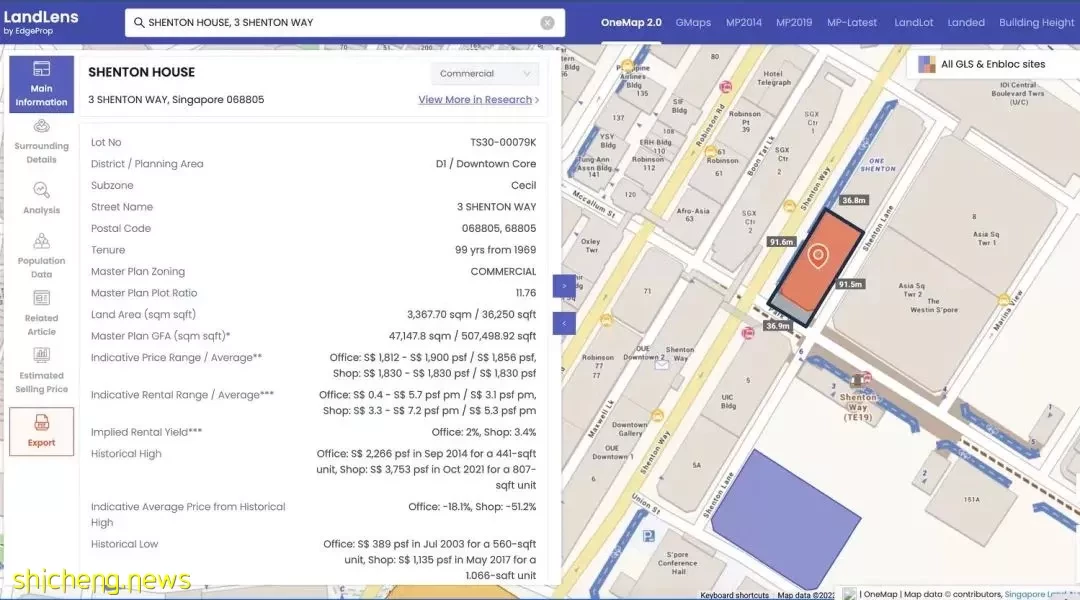Click the yellow marker near Westin S'pore

click(1004, 300)
